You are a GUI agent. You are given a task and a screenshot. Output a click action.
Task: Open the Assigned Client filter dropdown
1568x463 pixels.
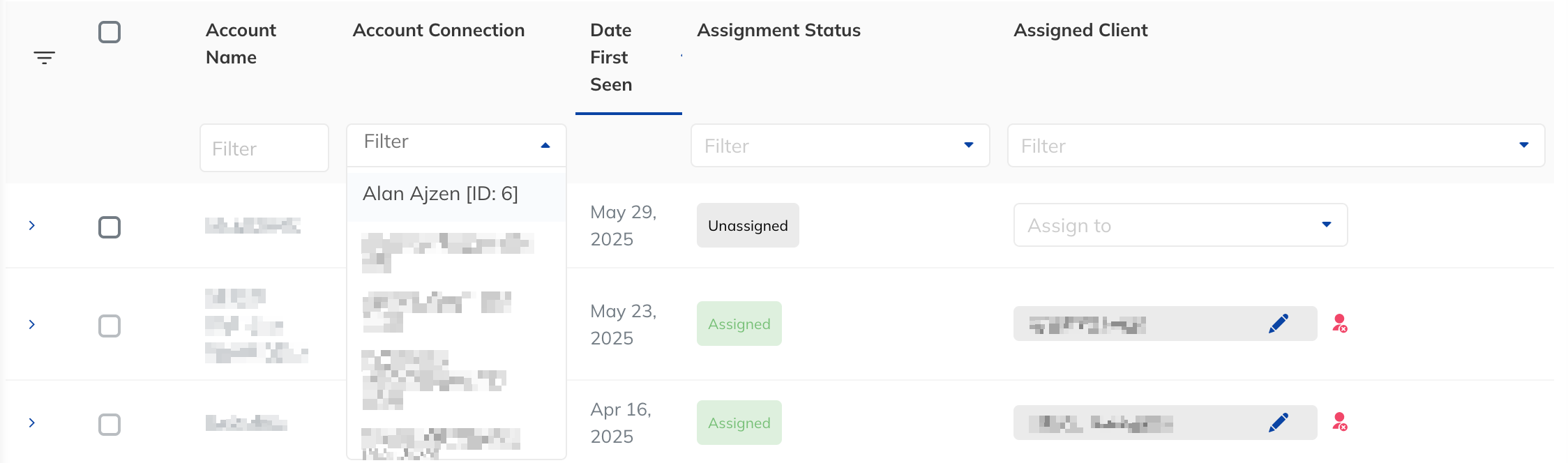(x=1276, y=146)
